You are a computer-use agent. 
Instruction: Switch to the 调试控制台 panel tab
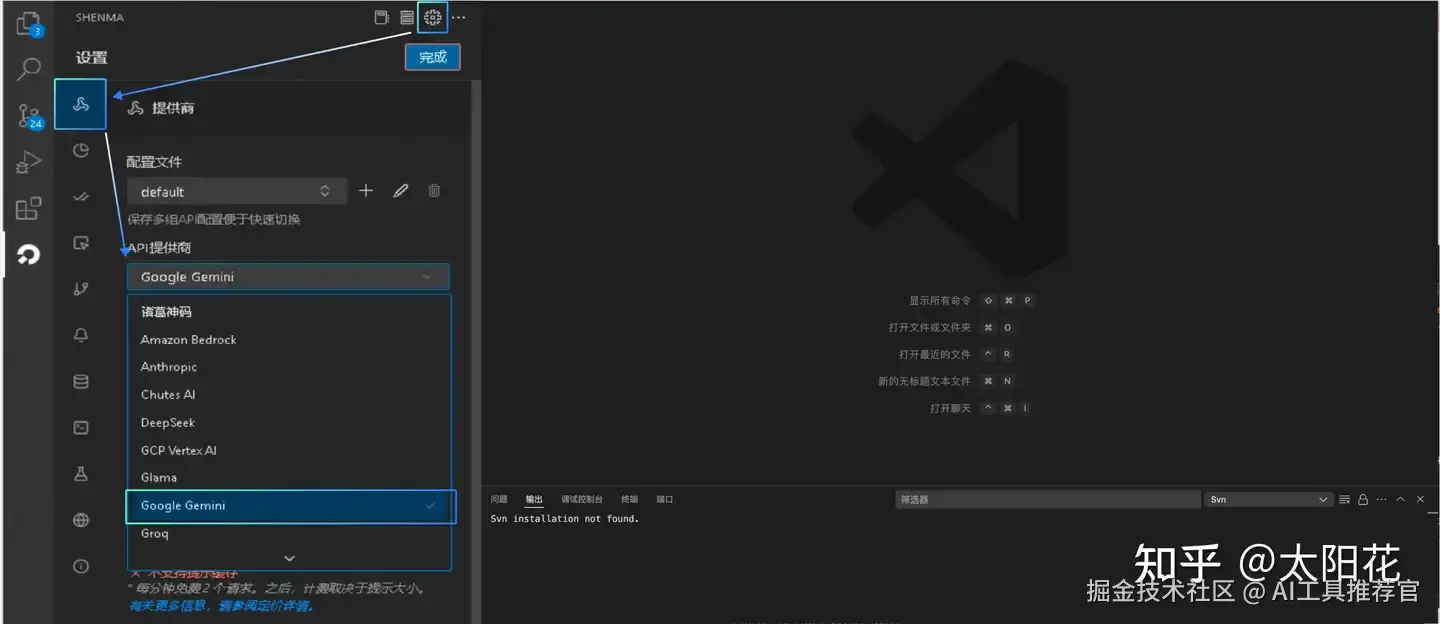coord(582,499)
